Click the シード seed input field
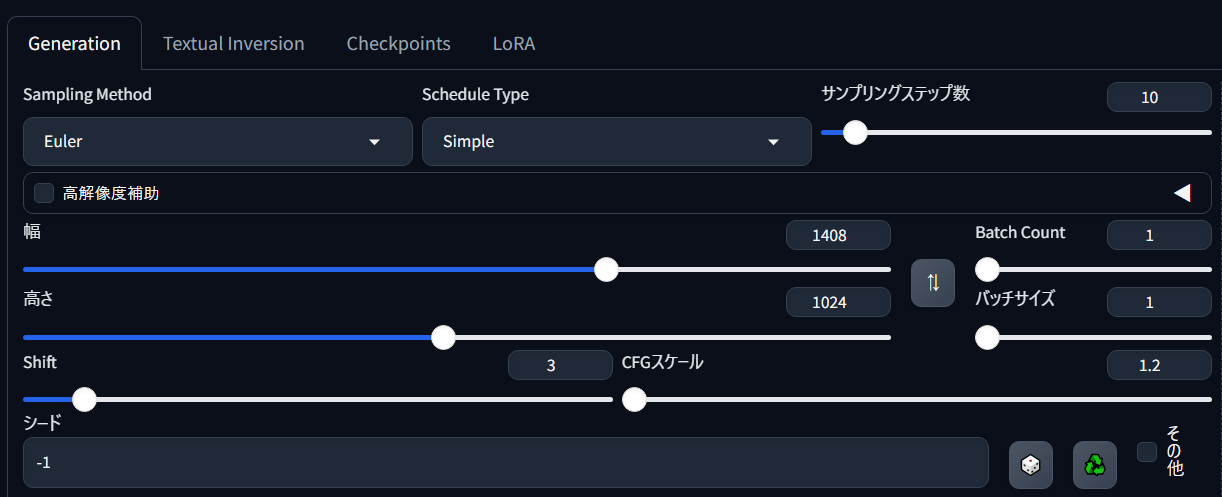The width and height of the screenshot is (1222, 497). point(506,463)
